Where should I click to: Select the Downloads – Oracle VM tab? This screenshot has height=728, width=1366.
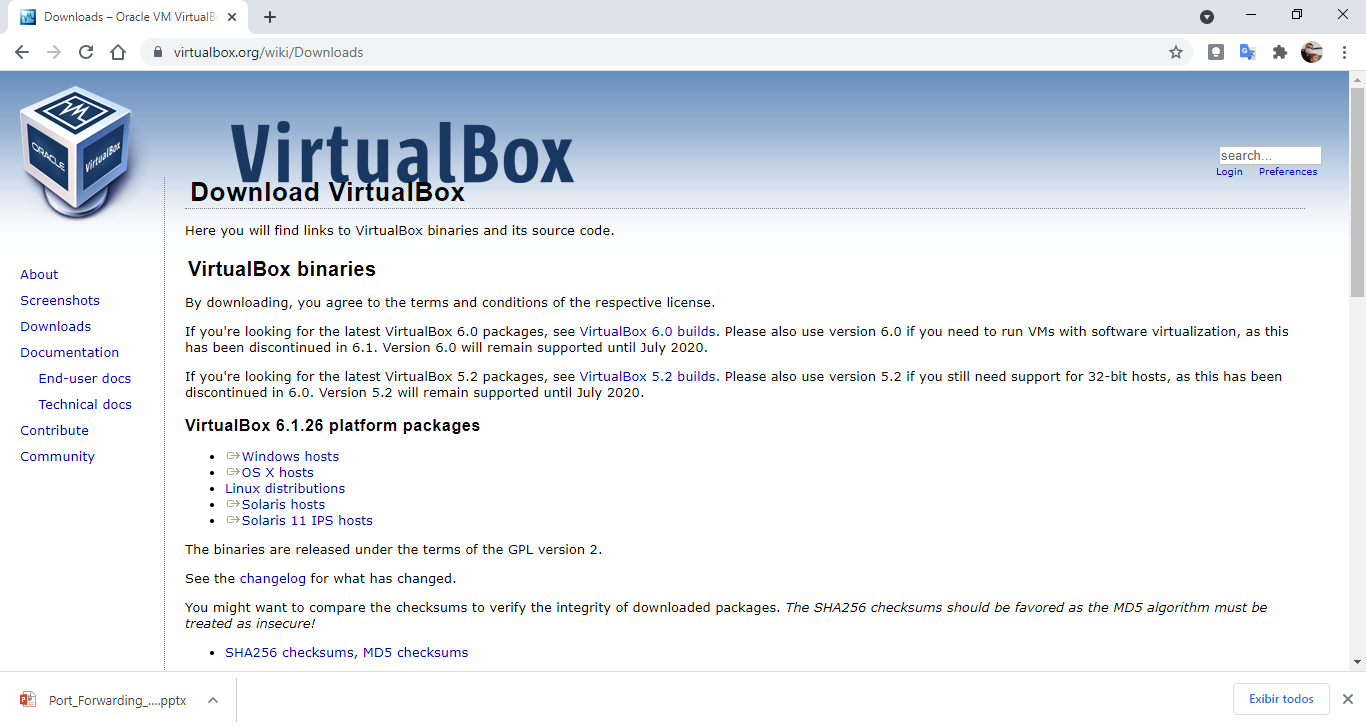(x=130, y=17)
